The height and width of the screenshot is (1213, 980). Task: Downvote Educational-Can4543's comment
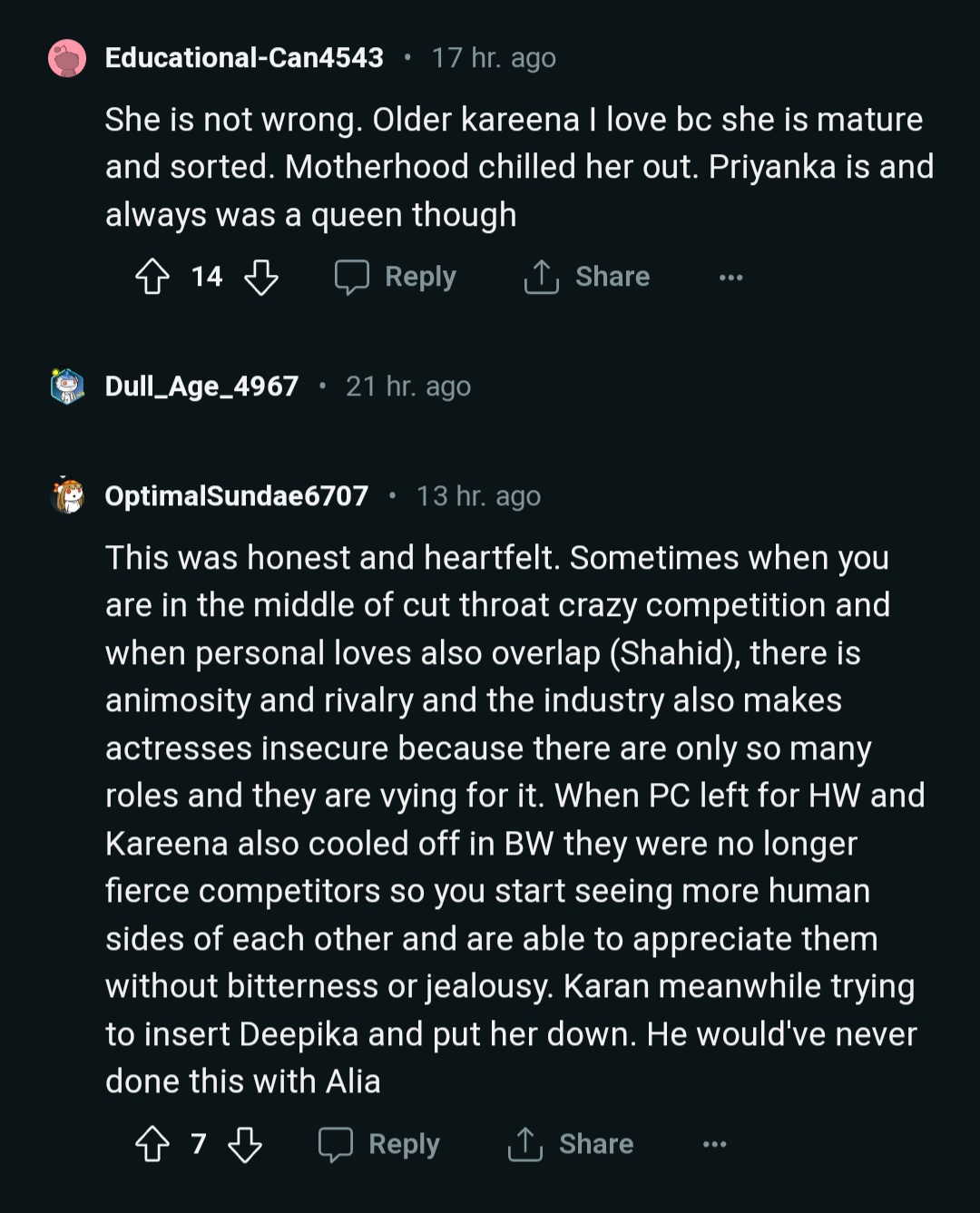tap(261, 277)
